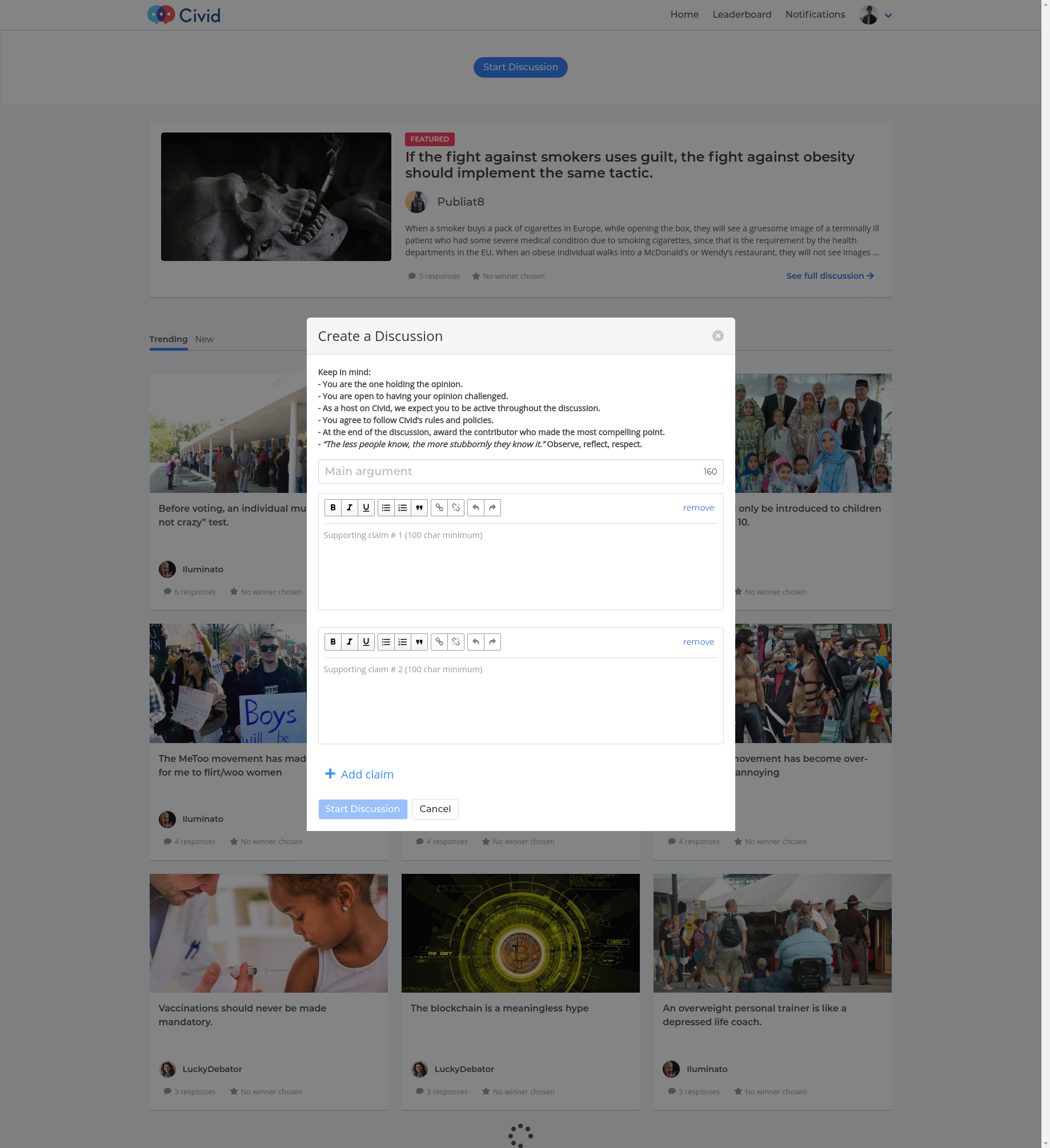Click "6 responses" on the voting test card
This screenshot has width=1050, height=1148.
[190, 592]
